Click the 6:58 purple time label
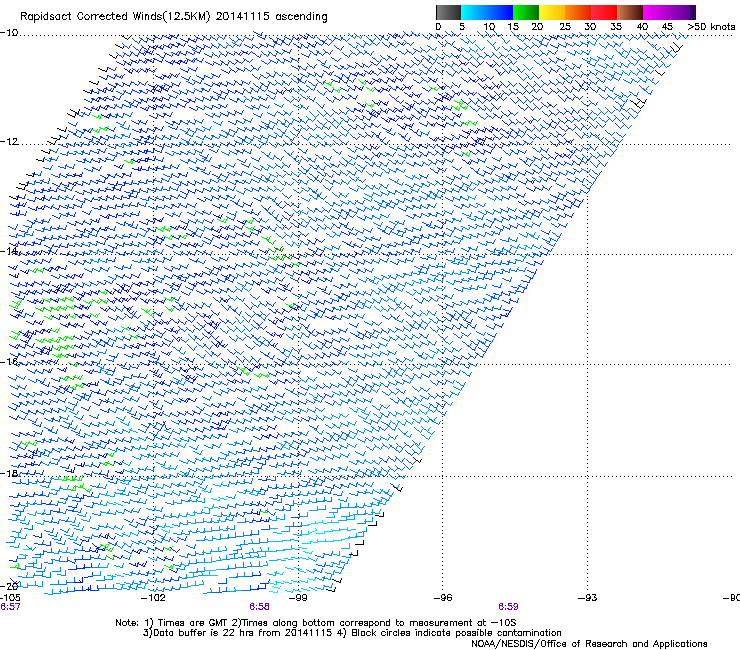The width and height of the screenshot is (740, 650). click(x=260, y=607)
